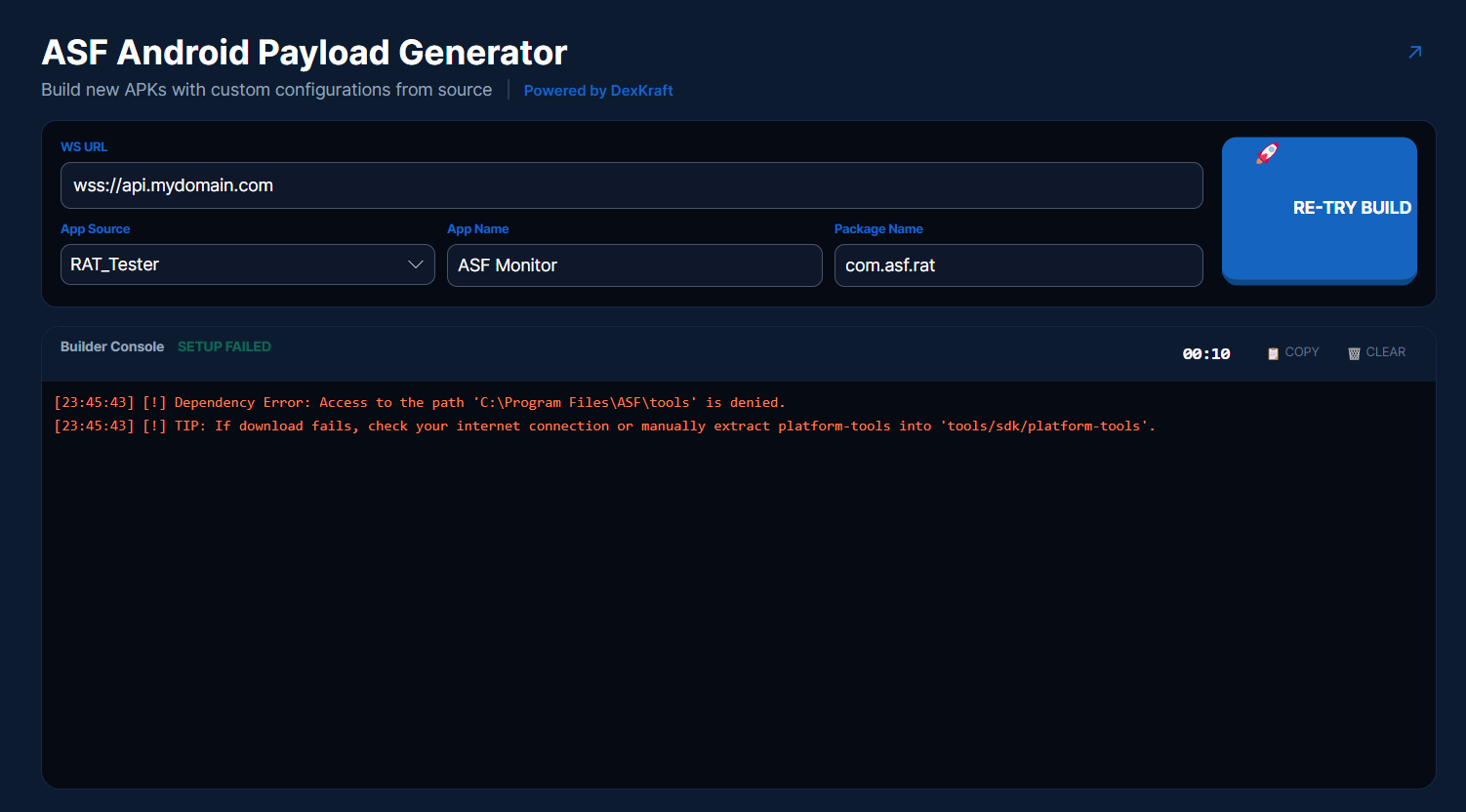Click the Package Name field showing com.asf.rat
1466x812 pixels.
pyautogui.click(x=1019, y=265)
